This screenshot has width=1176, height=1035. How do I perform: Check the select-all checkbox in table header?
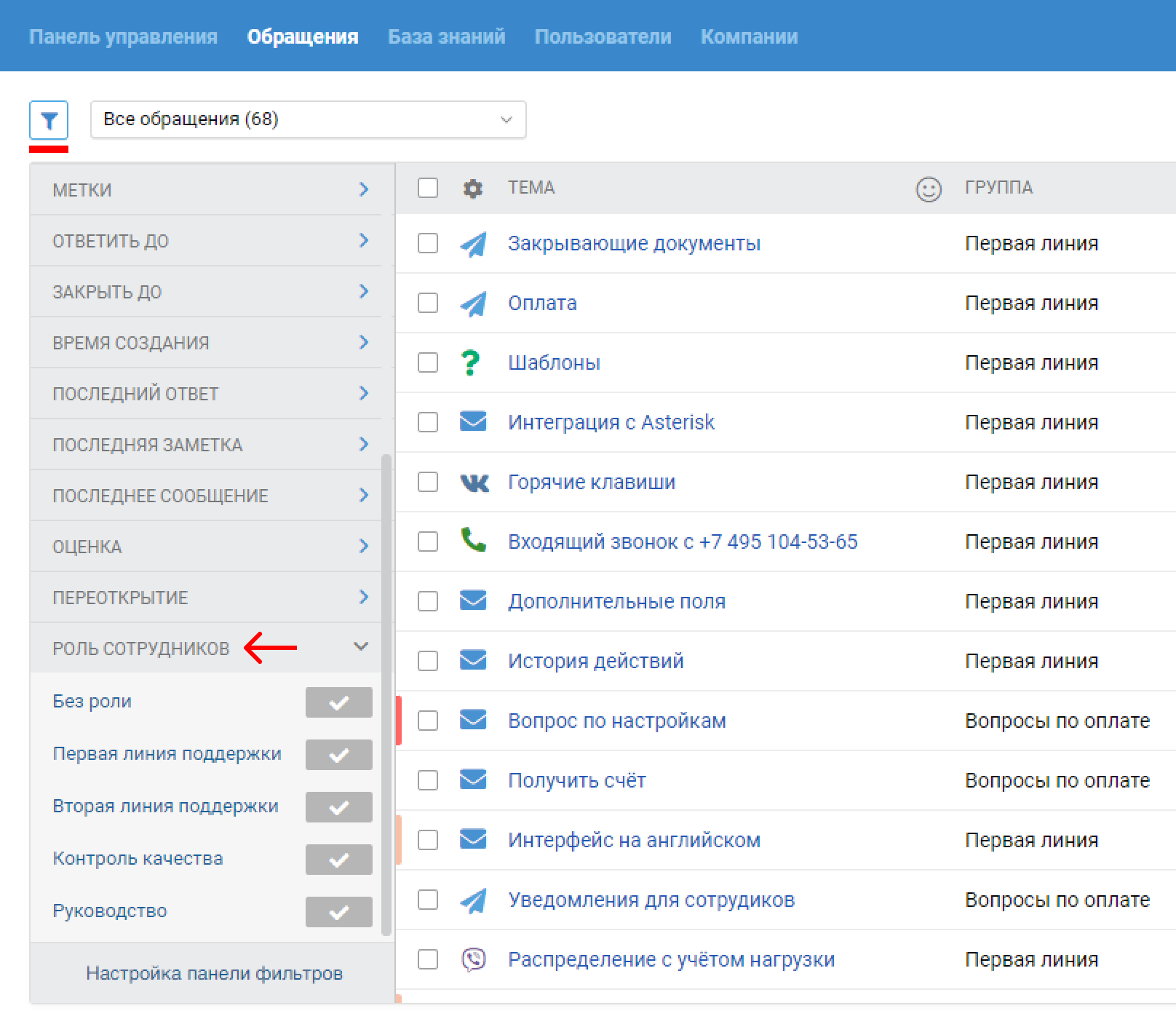(428, 188)
